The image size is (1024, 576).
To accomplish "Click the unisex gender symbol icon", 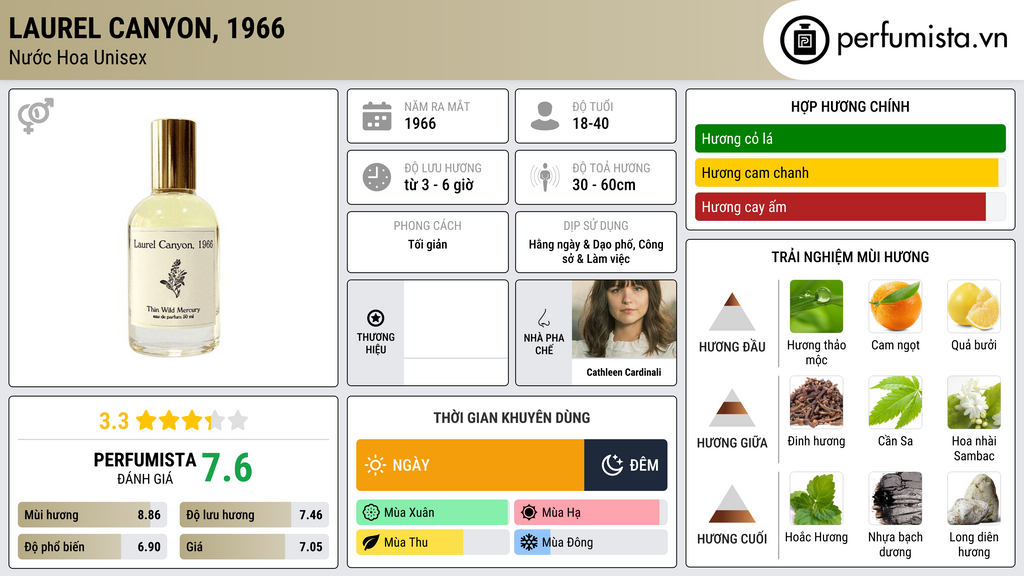I will 35,116.
